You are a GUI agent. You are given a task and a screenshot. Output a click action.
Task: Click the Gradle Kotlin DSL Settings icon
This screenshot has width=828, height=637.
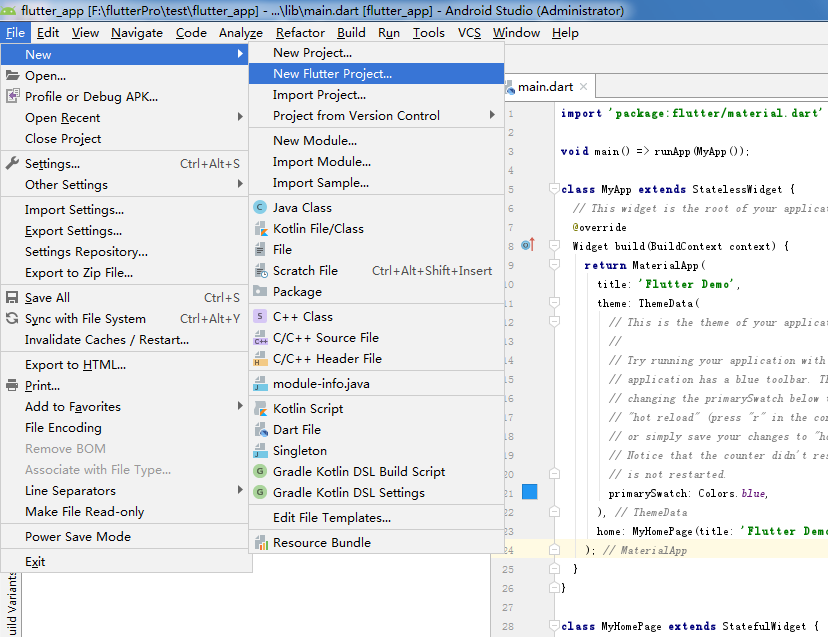(260, 492)
